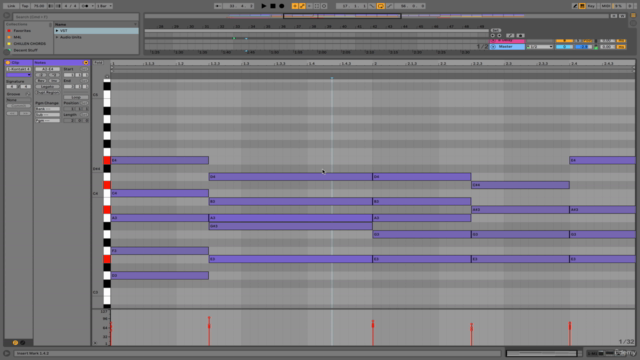Image resolution: width=640 pixels, height=360 pixels.
Task: Click the Legato button
Action: coord(48,87)
